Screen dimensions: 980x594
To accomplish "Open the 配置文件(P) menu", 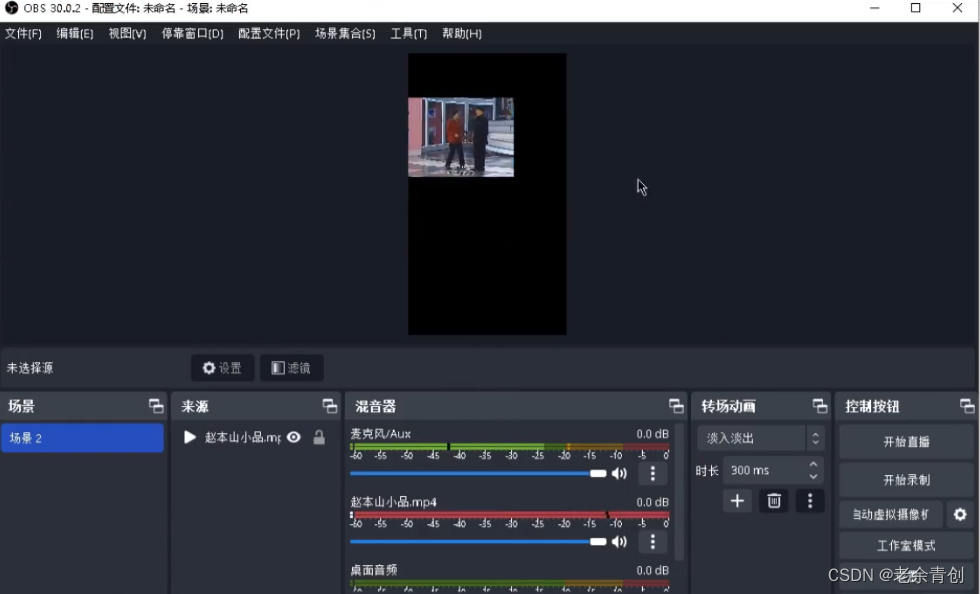I will (269, 34).
